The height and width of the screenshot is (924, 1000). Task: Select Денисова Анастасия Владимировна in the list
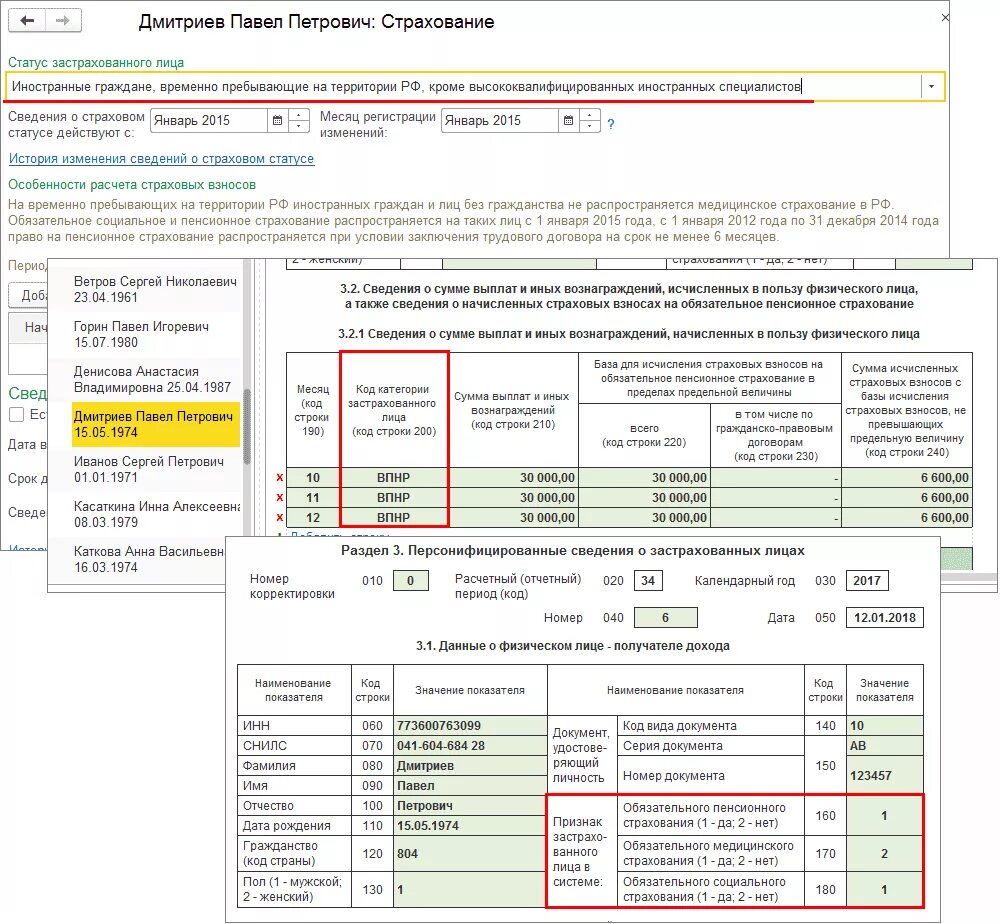(x=156, y=379)
